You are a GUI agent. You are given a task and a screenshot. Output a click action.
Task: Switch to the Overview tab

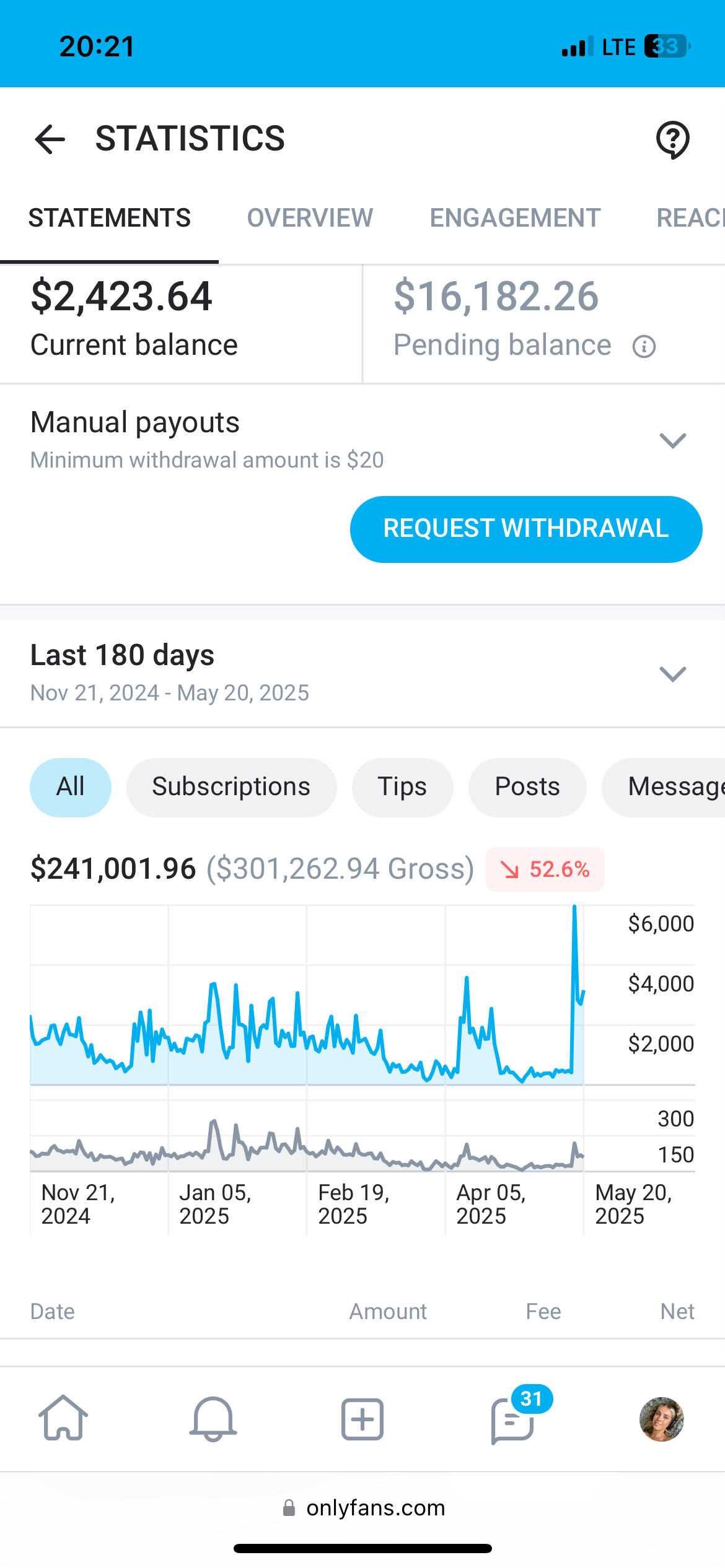point(310,218)
